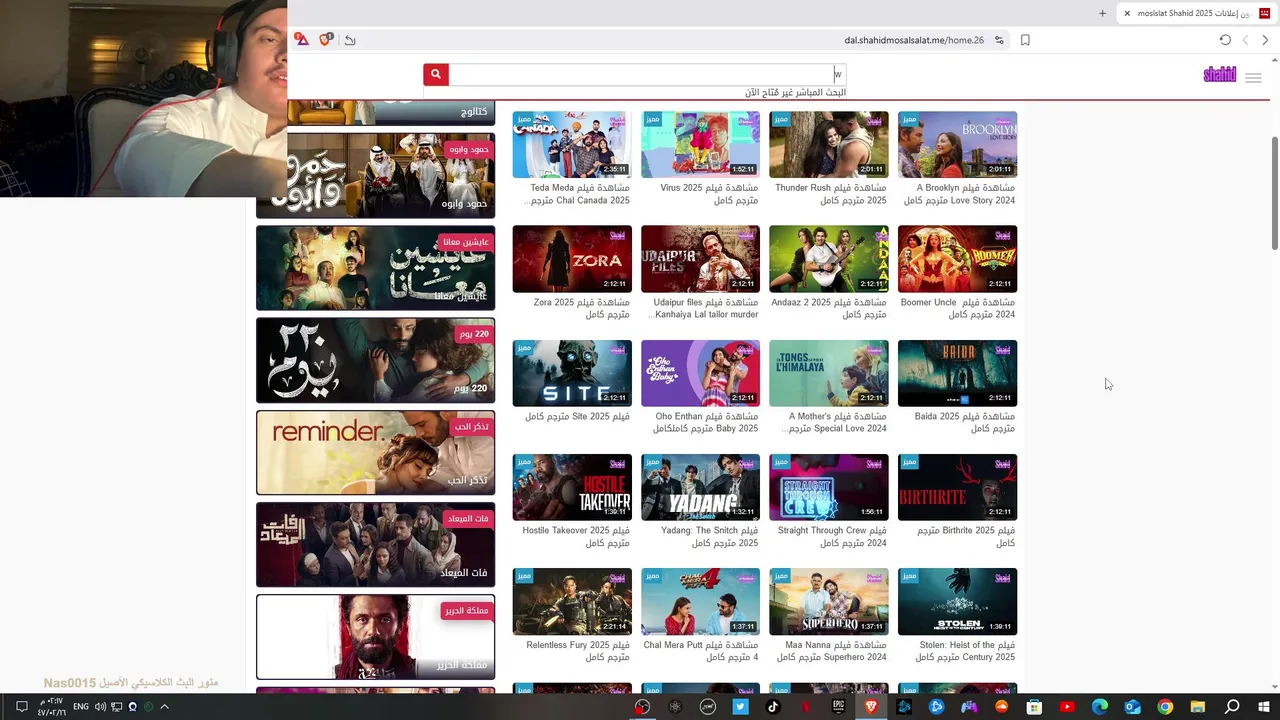
Task: Open Teda Meda Chal Canada 2025 title link
Action: (578, 194)
